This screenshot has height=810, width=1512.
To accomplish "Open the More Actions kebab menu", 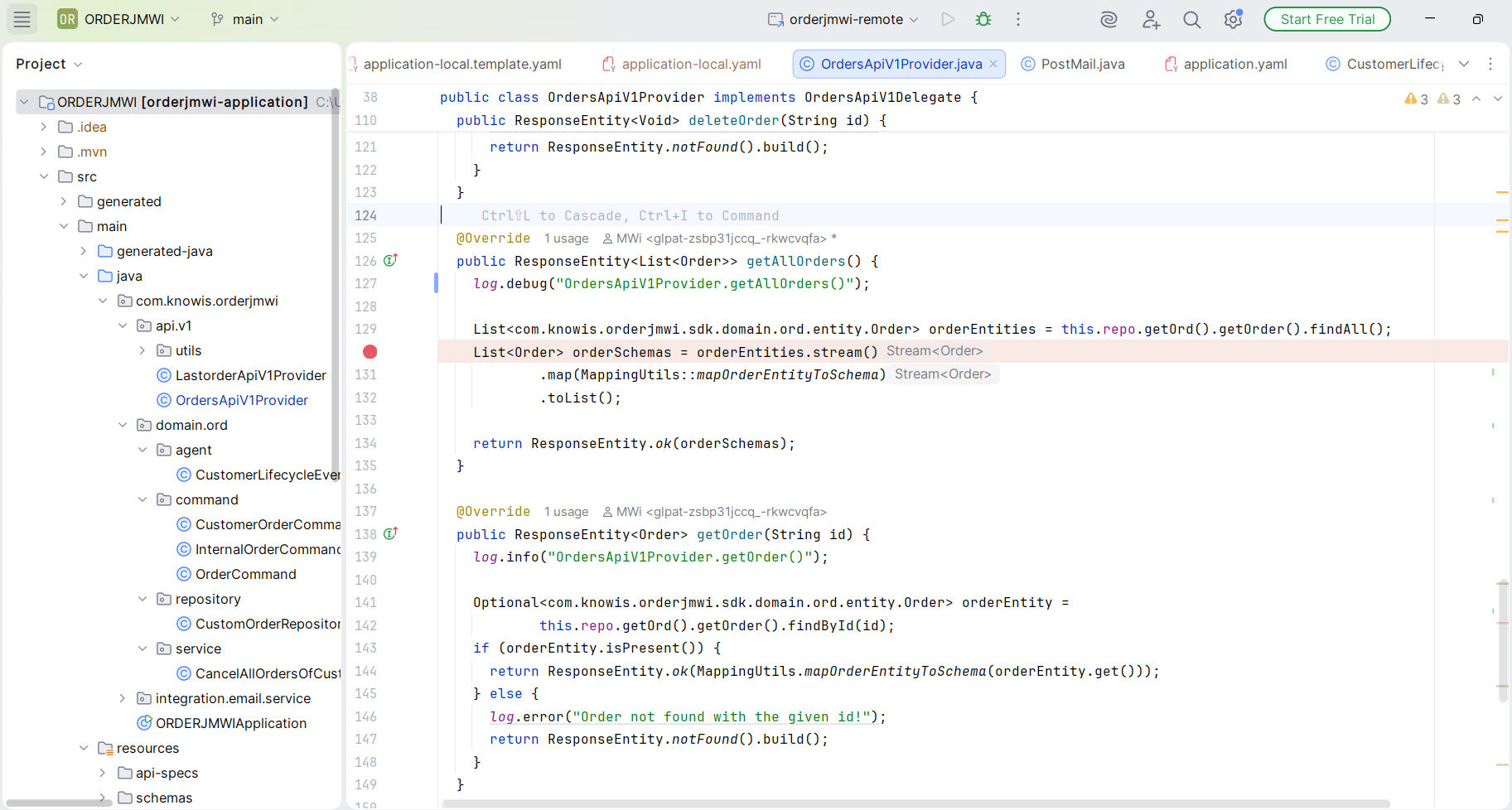I will (x=1017, y=19).
